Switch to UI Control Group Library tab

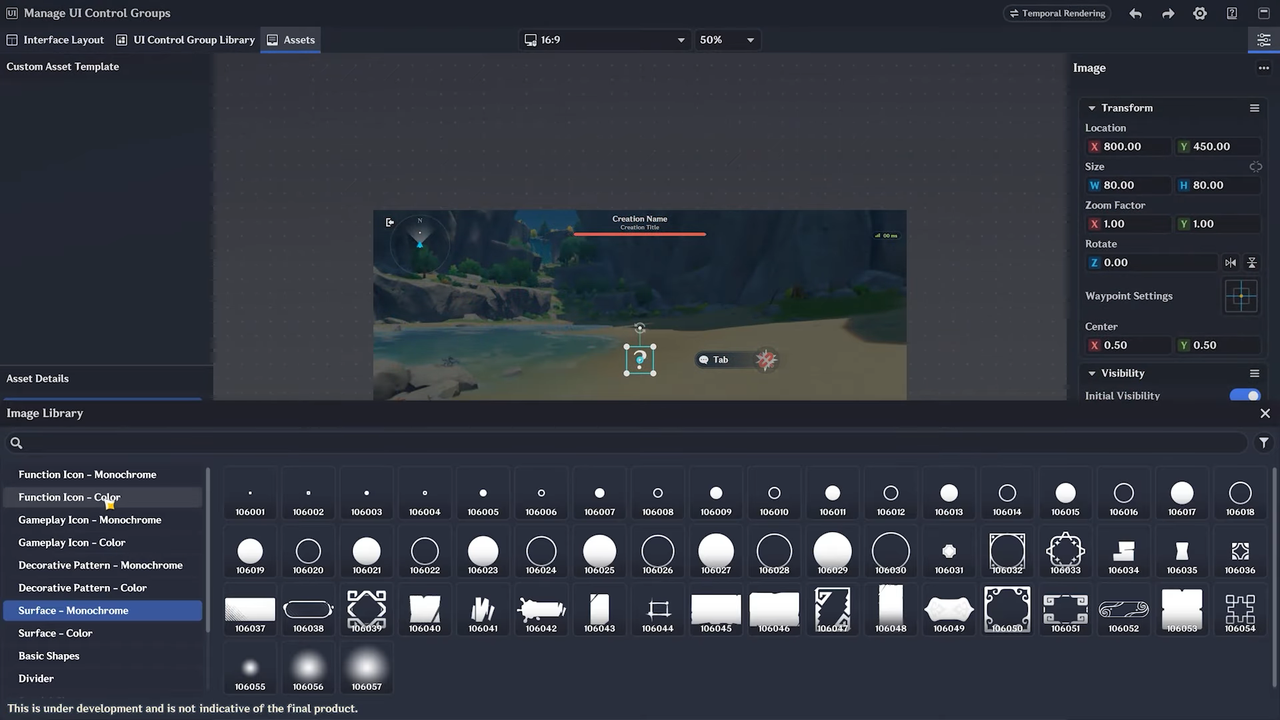pos(185,40)
